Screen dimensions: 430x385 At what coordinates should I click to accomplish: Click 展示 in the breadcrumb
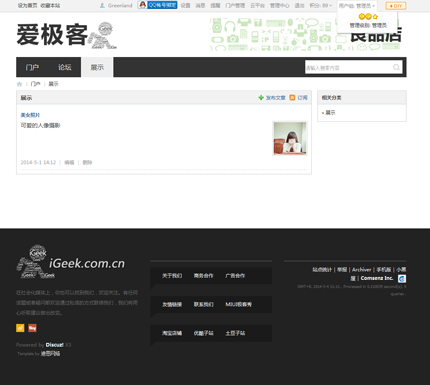(54, 84)
